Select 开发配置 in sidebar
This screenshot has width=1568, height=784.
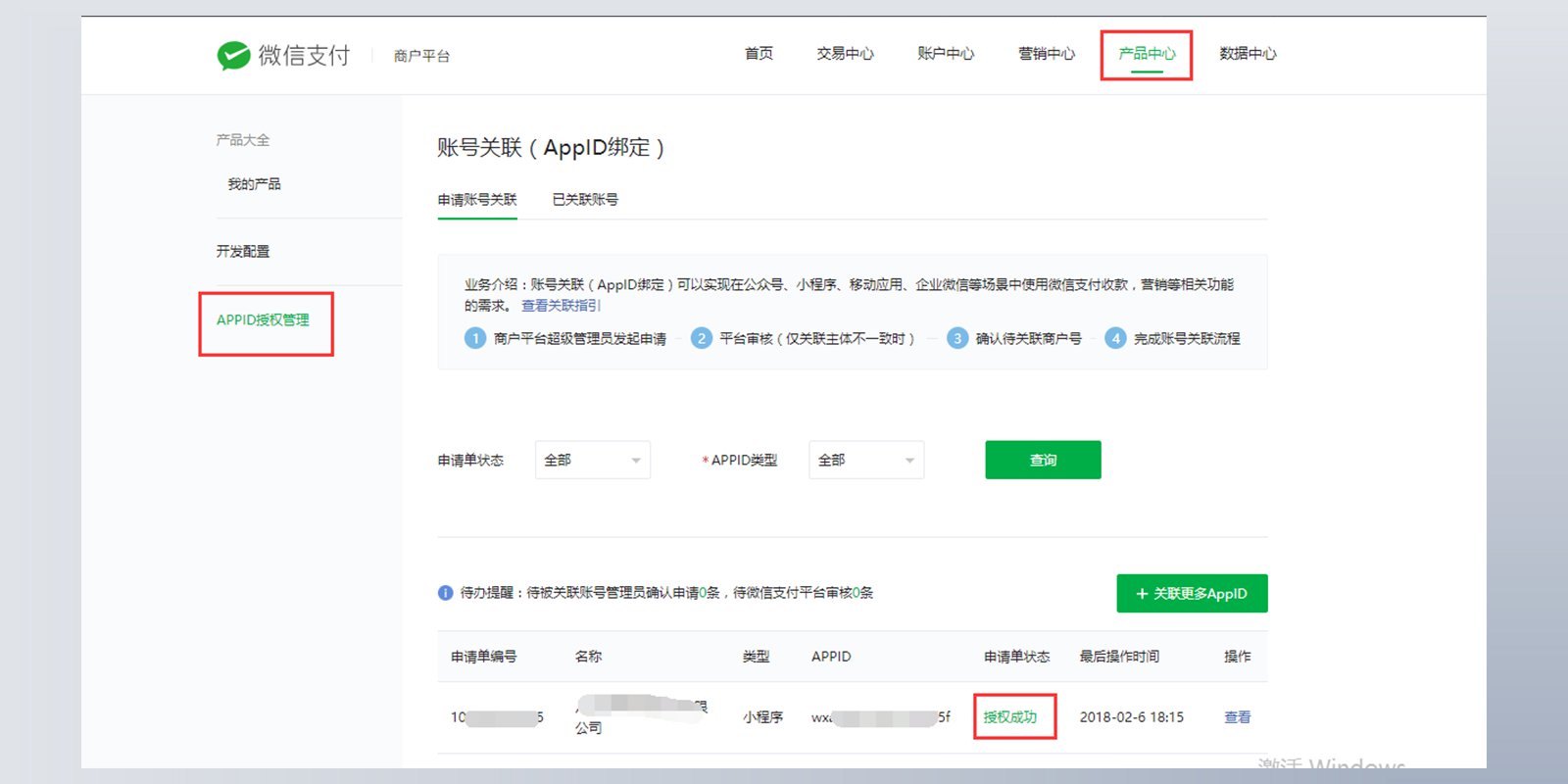[243, 252]
